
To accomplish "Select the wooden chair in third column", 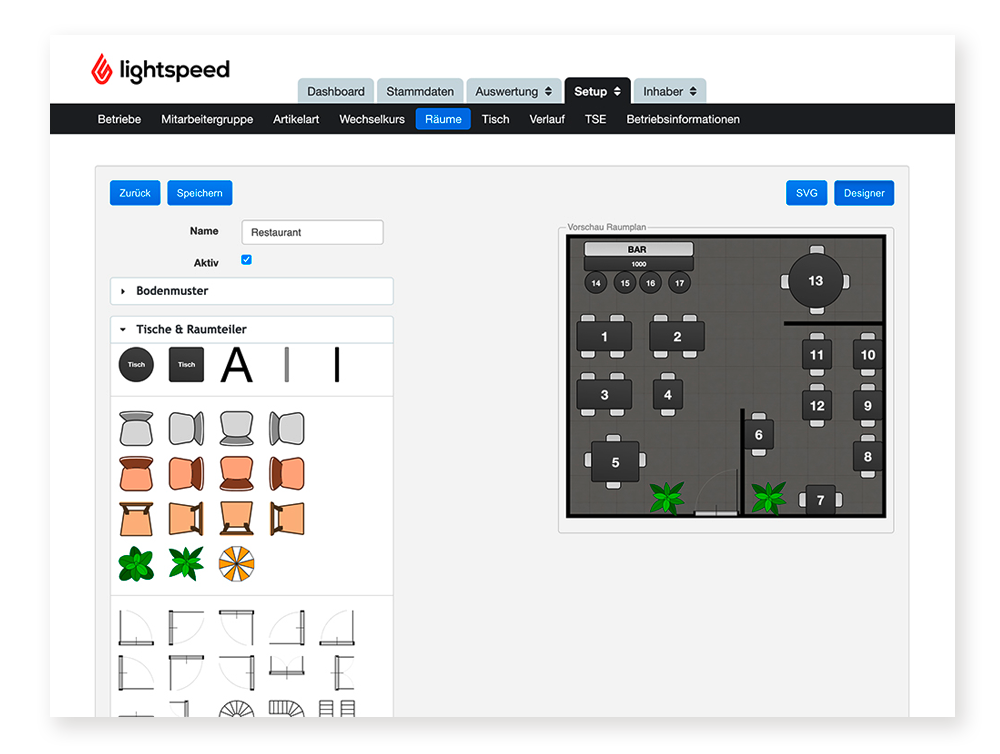I will 237,519.
